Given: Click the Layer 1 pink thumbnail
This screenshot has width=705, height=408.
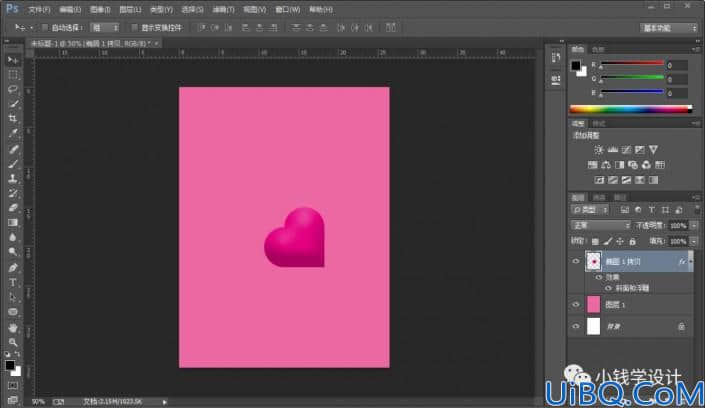Looking at the screenshot, I should pos(593,305).
